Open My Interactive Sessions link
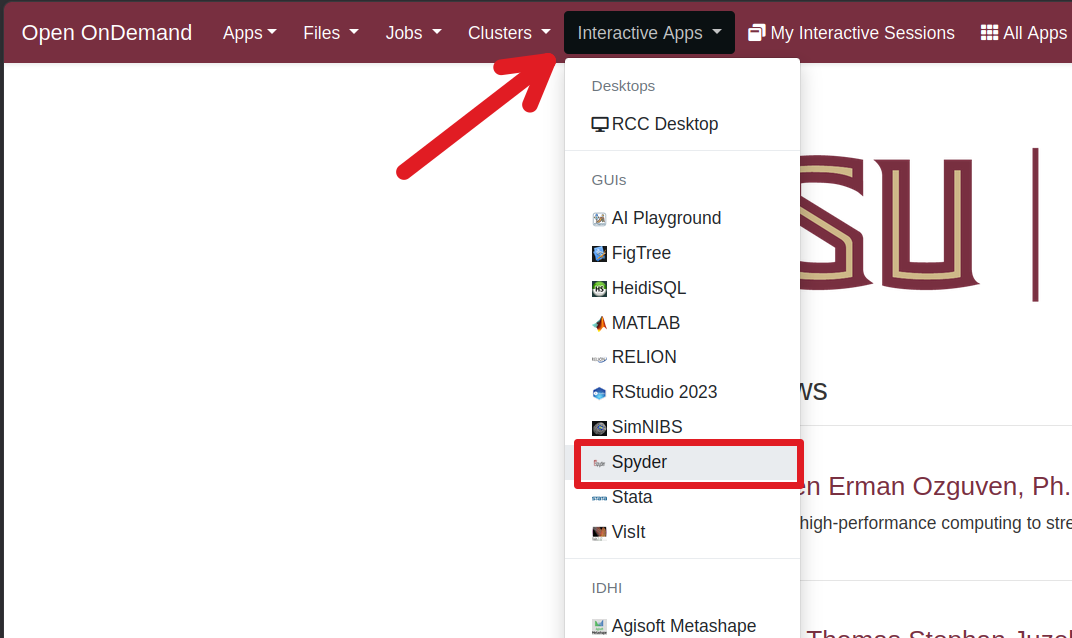The image size is (1072, 638). click(x=851, y=33)
